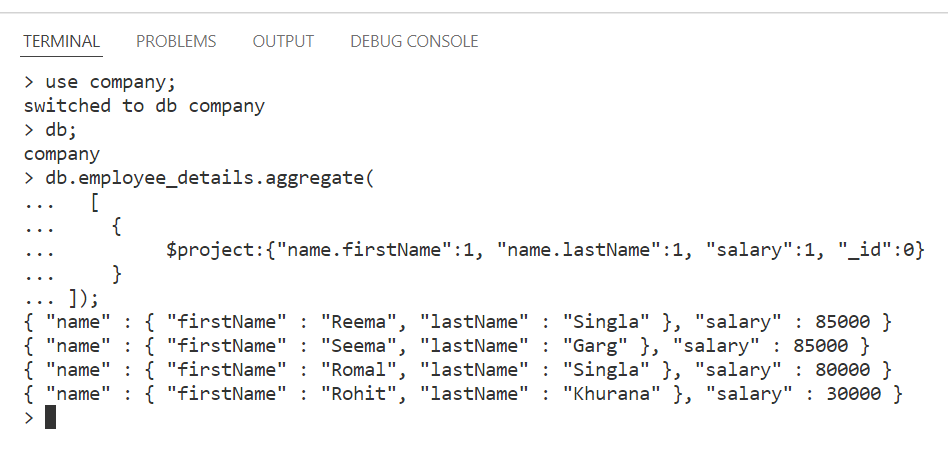Click the 'use company;' command line

pos(100,82)
